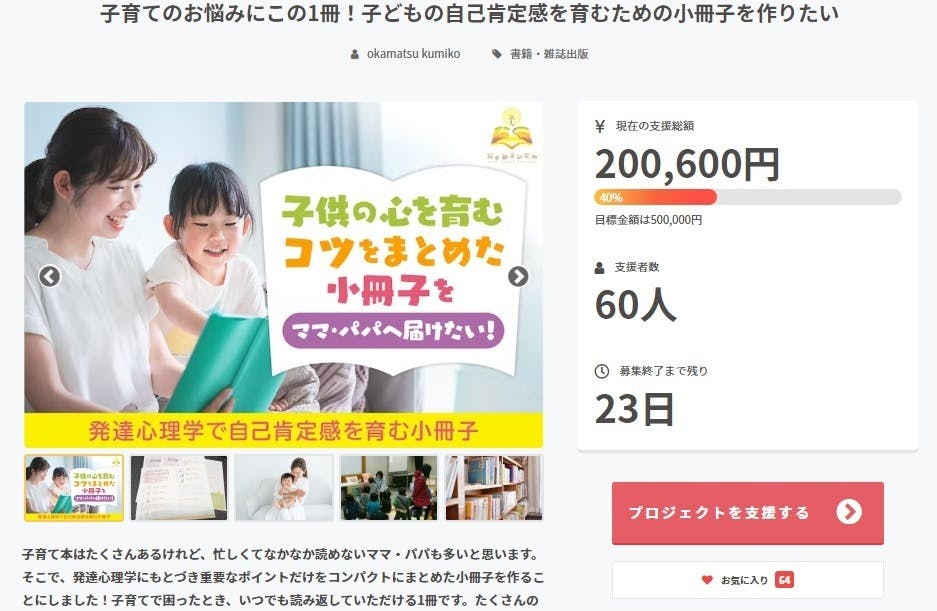Click the プロジェクトを支援する button
Viewport: 937px width, 611px height.
click(x=748, y=513)
